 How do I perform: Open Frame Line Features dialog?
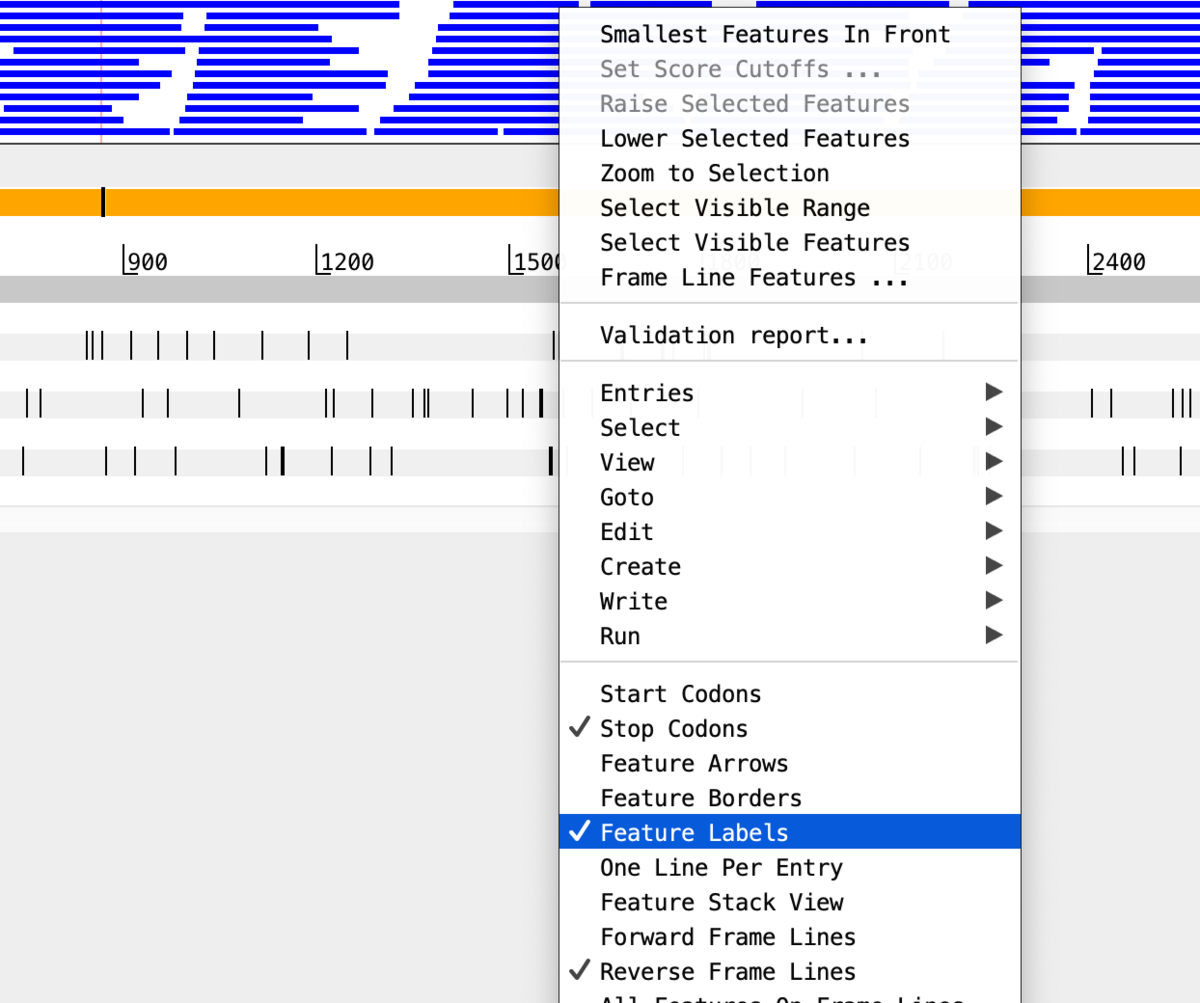790,277
